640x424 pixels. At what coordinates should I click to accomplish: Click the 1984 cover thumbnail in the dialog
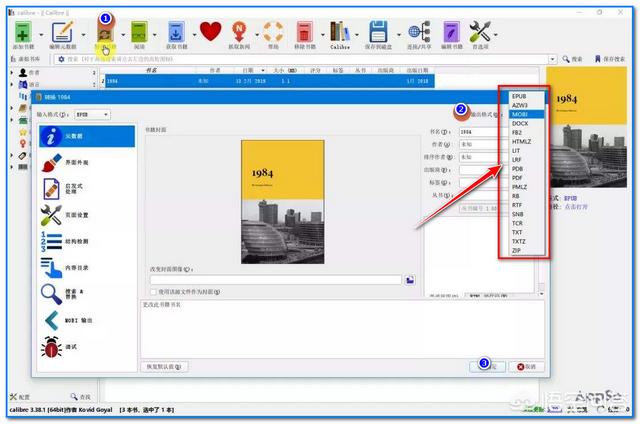282,202
